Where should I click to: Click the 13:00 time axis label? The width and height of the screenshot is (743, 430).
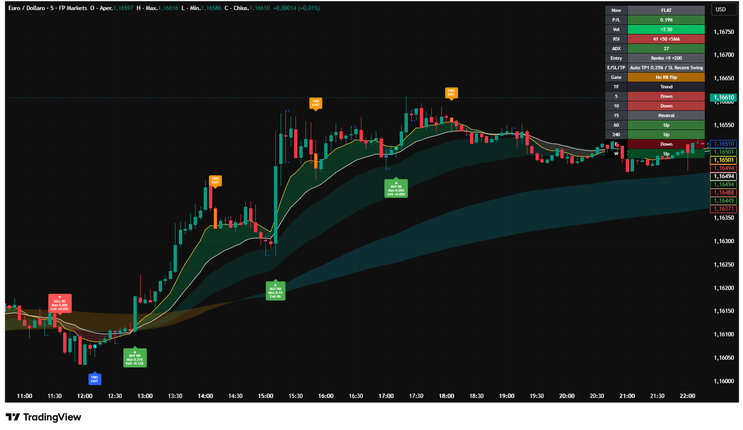pos(145,396)
